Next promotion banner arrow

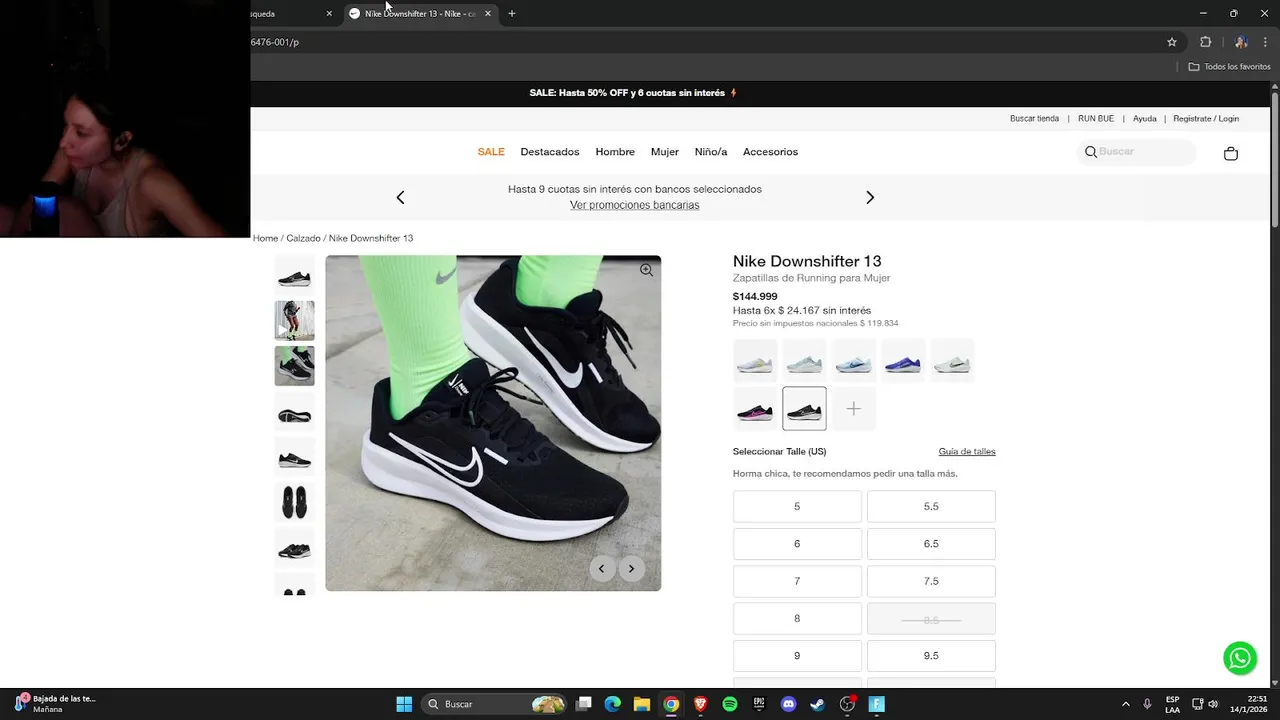[x=870, y=197]
